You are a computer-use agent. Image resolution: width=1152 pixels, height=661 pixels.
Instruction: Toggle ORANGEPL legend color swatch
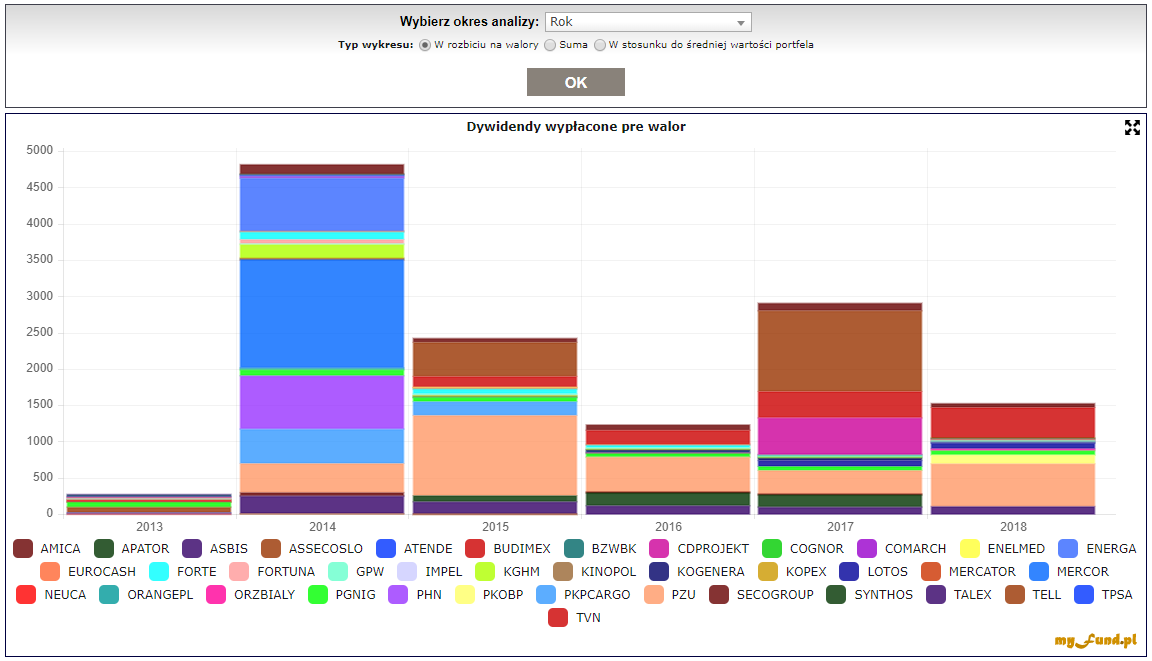[x=109, y=594]
